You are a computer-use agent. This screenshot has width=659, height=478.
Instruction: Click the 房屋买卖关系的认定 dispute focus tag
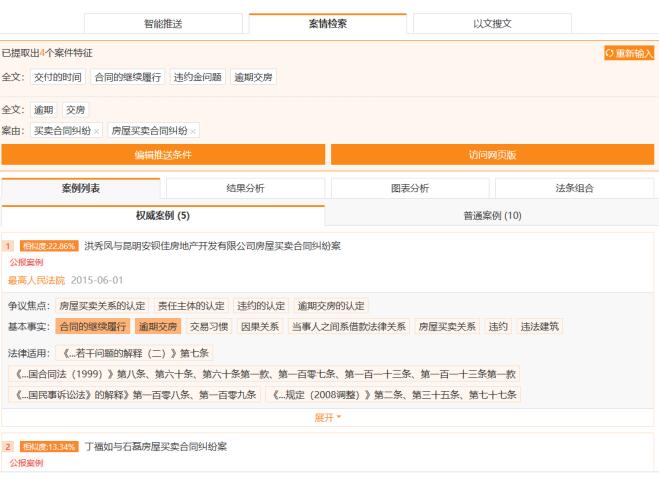tap(102, 306)
